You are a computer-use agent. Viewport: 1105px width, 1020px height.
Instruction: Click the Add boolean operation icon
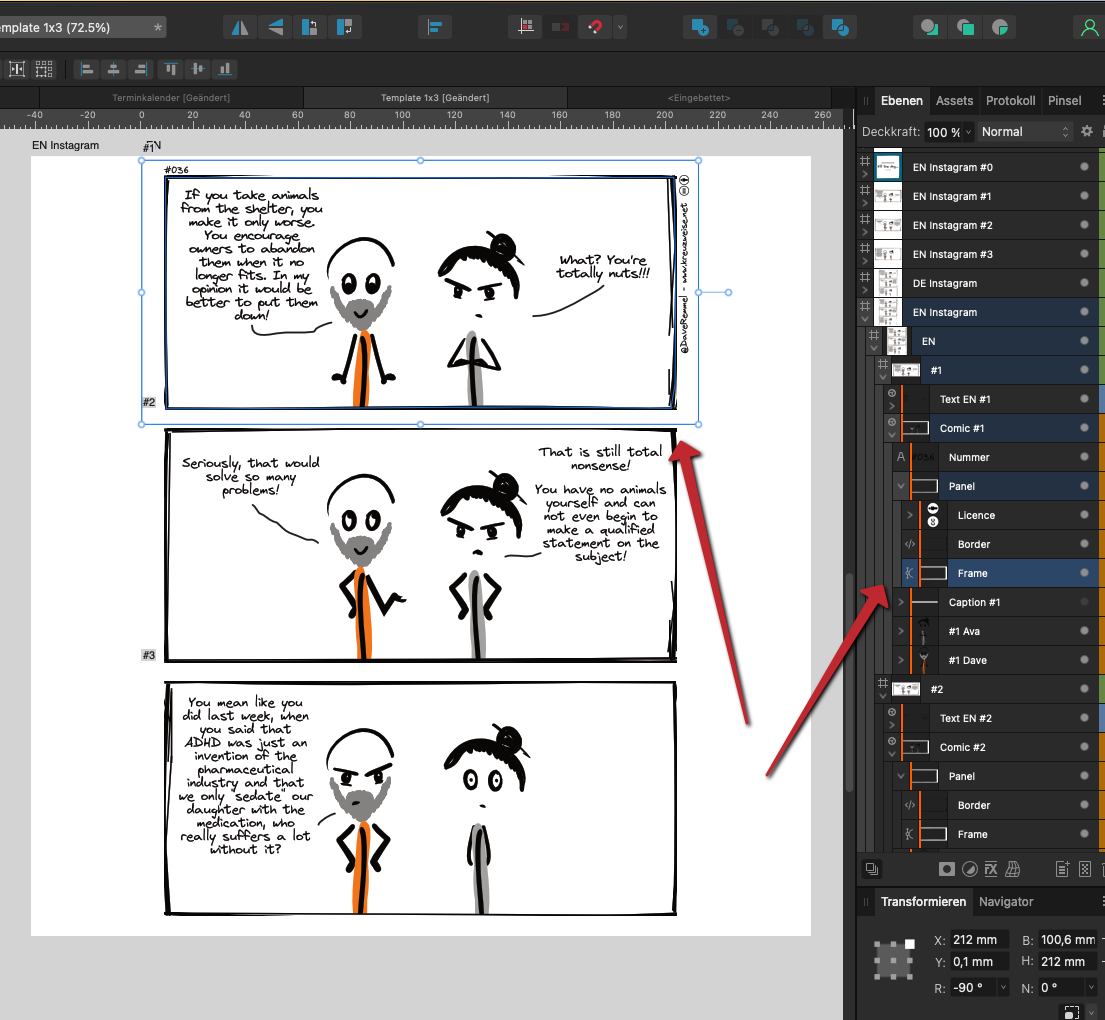tap(699, 27)
